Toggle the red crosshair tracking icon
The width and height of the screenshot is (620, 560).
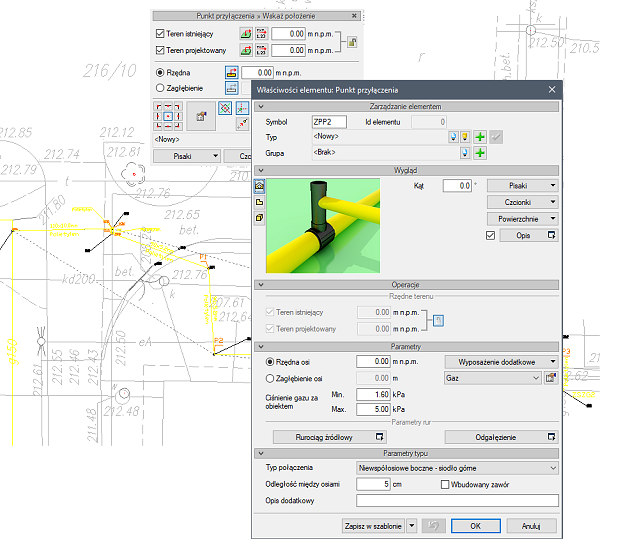[x=242, y=108]
